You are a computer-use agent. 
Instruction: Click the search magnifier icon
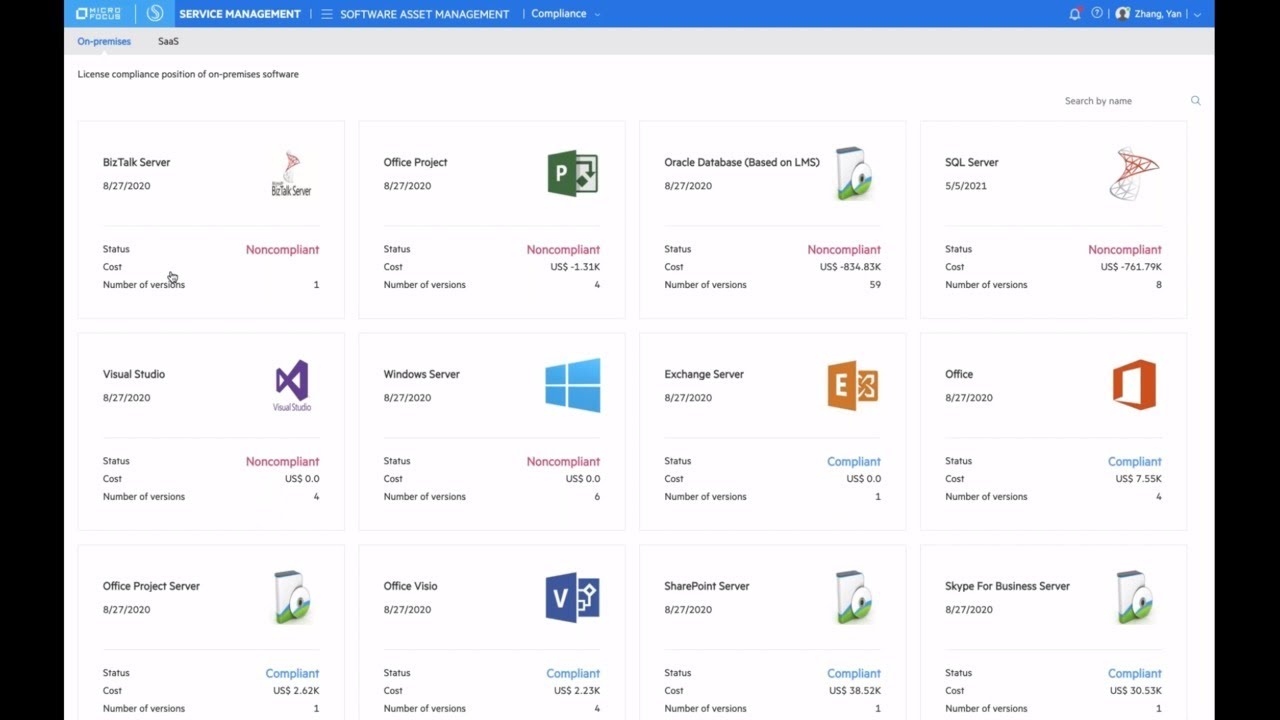[x=1195, y=101]
